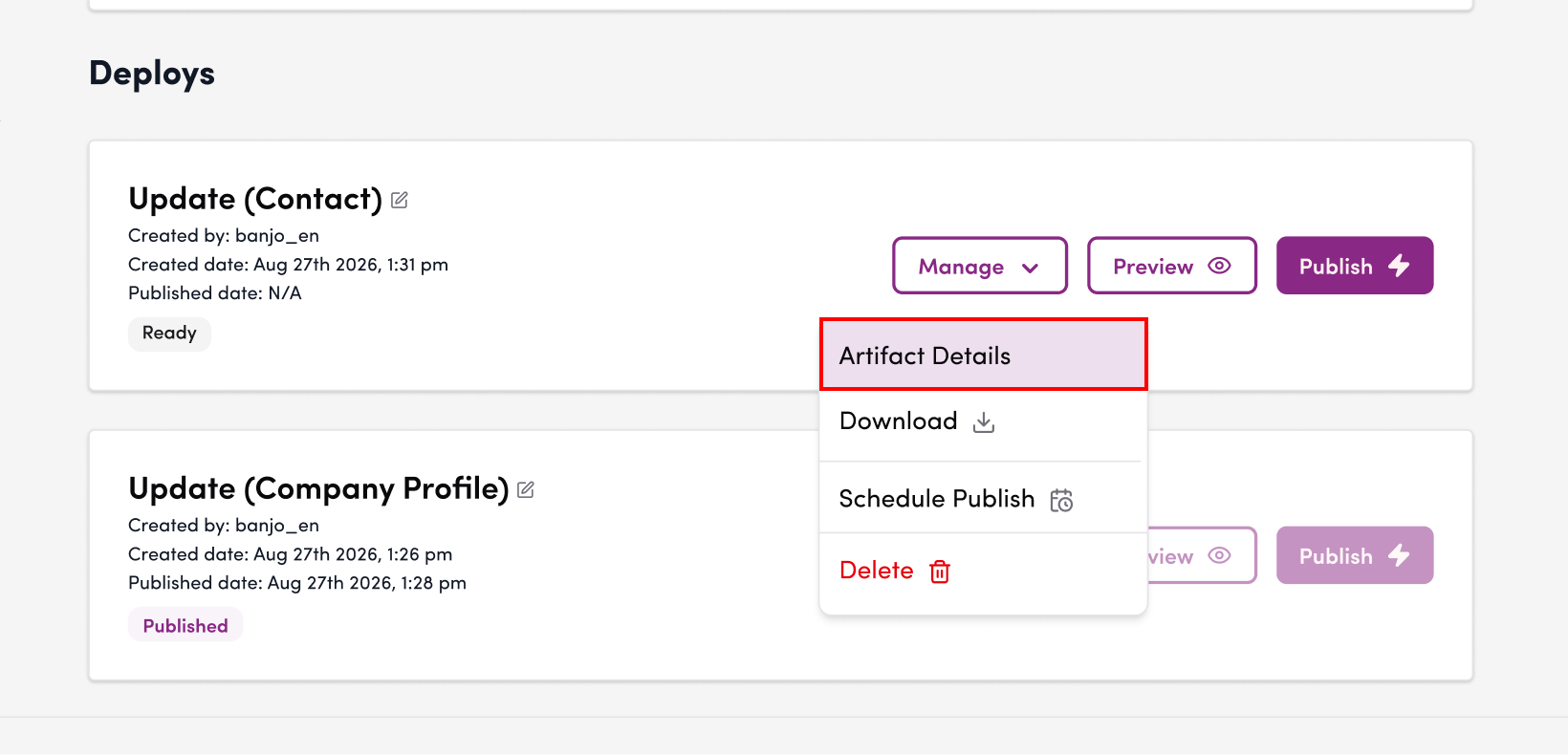Open the Manage dropdown for Update (Contact)

980,266
